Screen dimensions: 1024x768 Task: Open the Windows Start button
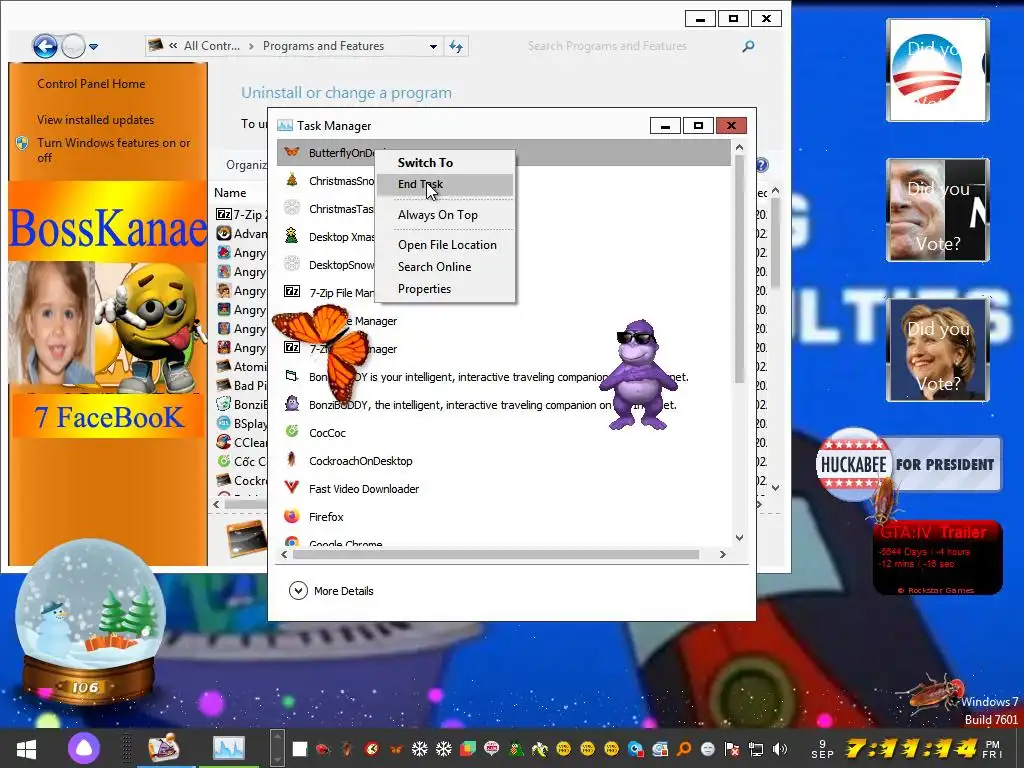tap(26, 749)
